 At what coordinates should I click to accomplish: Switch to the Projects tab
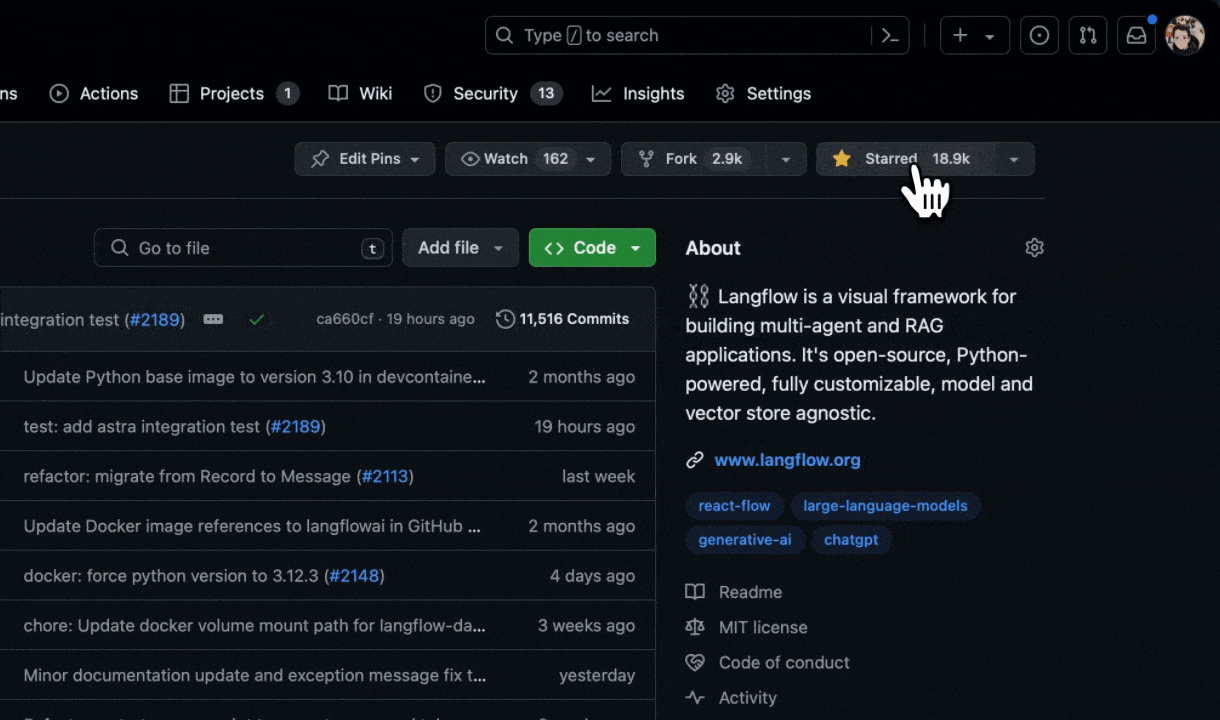click(x=234, y=94)
